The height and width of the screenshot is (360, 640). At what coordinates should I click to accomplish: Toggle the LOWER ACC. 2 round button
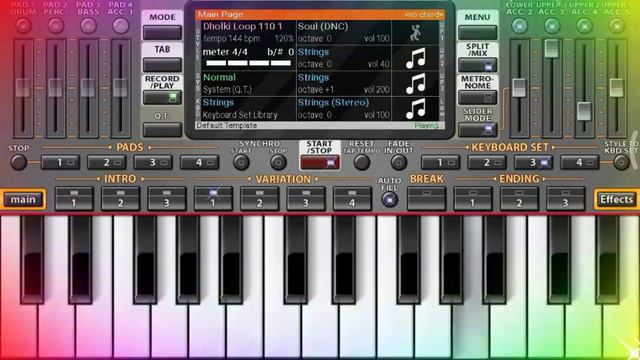point(519,26)
